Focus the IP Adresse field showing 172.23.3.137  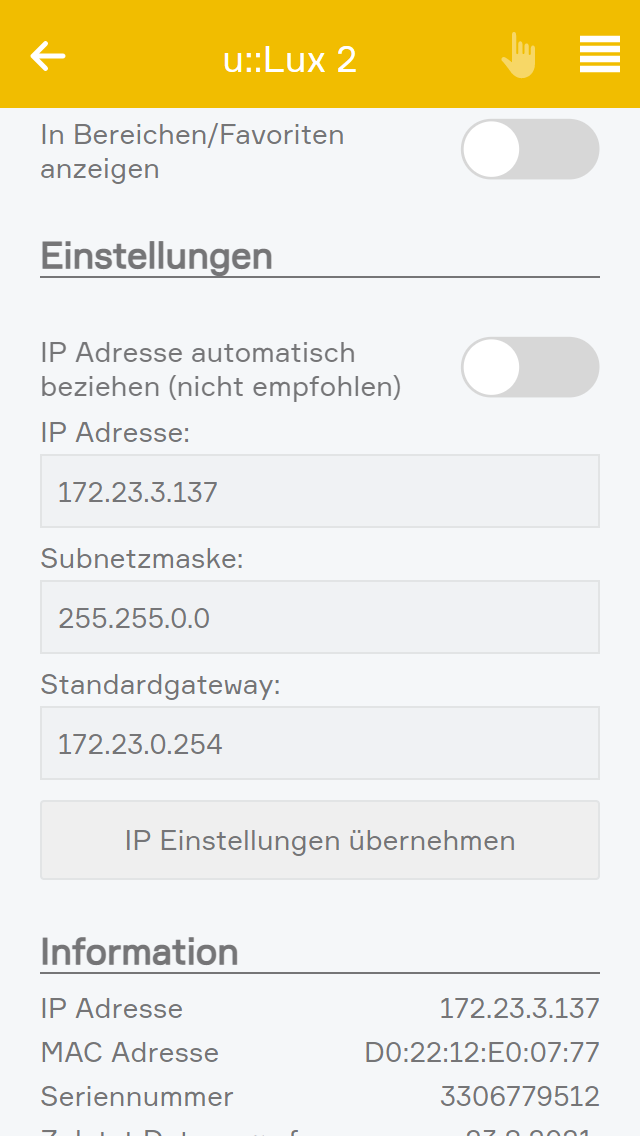(x=320, y=491)
